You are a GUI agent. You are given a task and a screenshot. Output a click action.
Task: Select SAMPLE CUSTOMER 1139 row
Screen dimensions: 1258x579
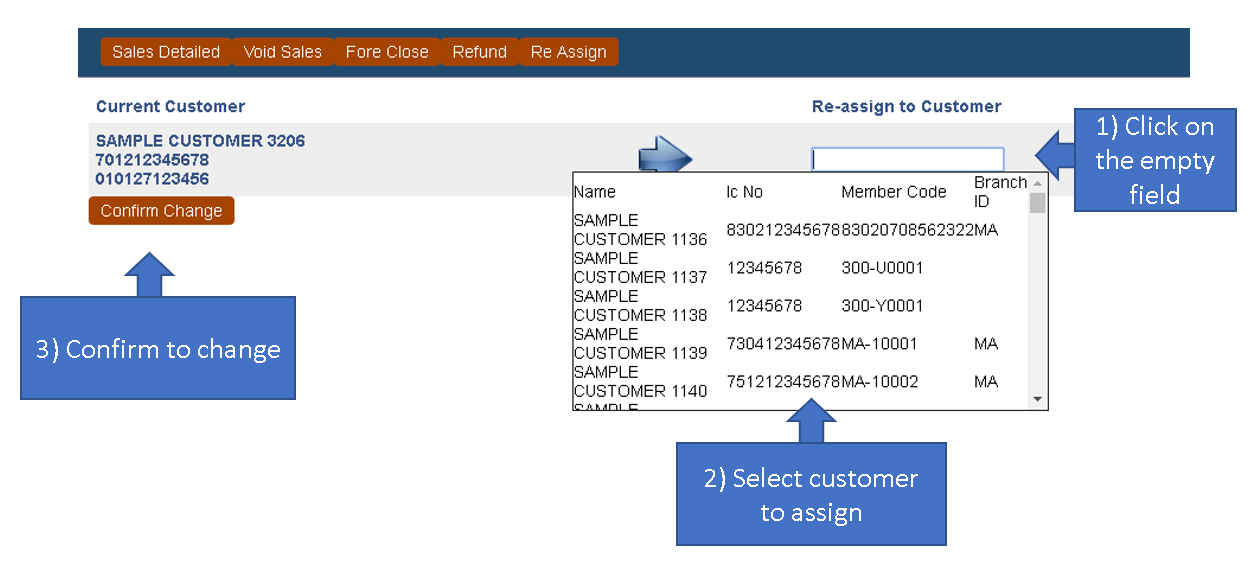800,344
